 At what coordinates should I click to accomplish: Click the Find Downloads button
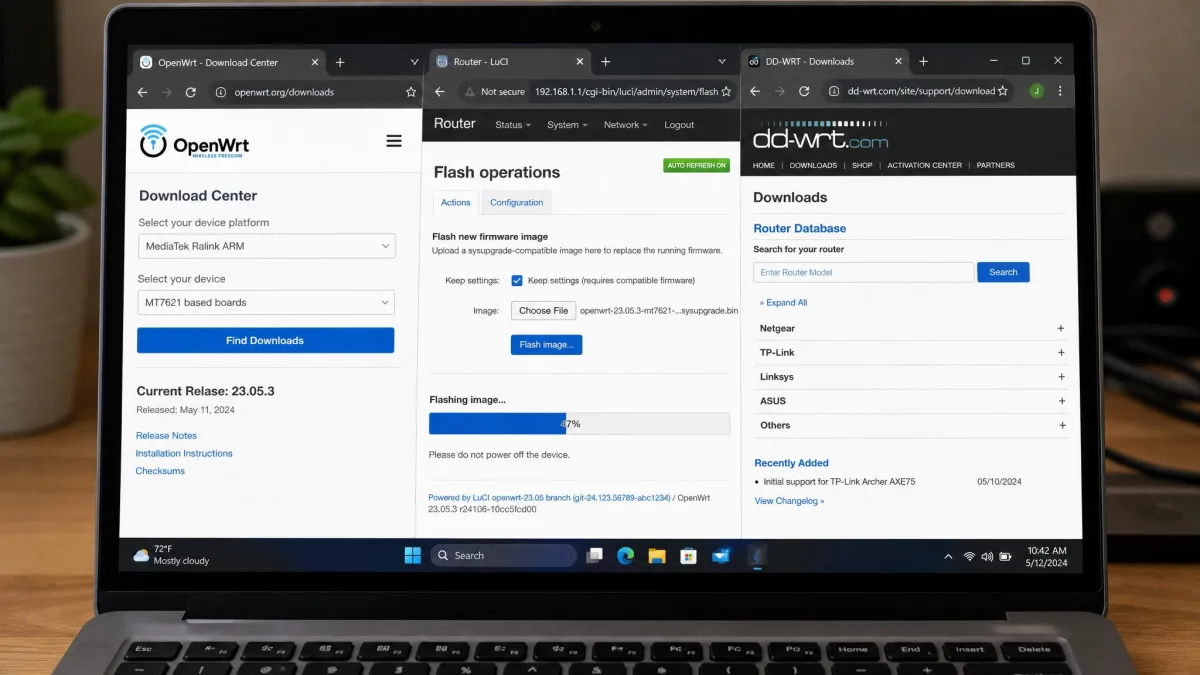[x=265, y=340]
